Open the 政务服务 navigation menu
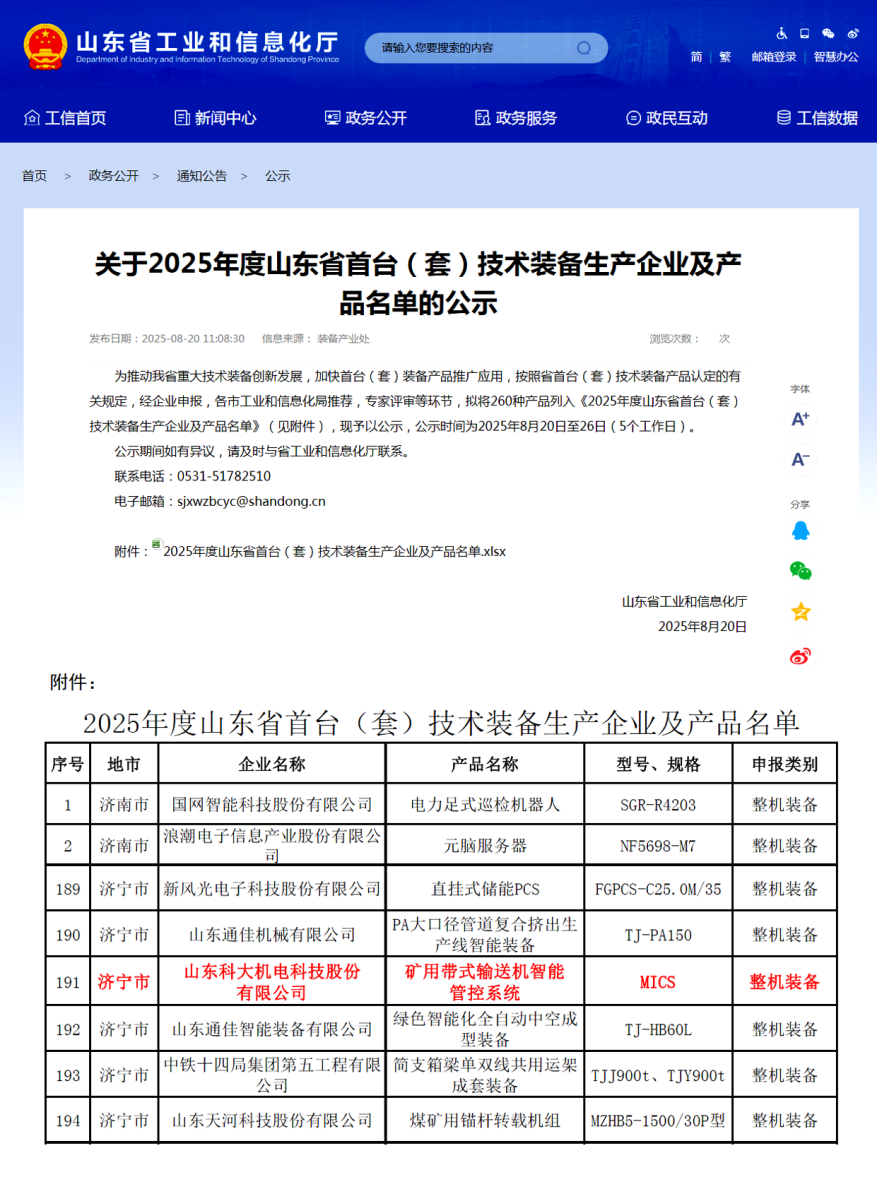 [x=516, y=118]
